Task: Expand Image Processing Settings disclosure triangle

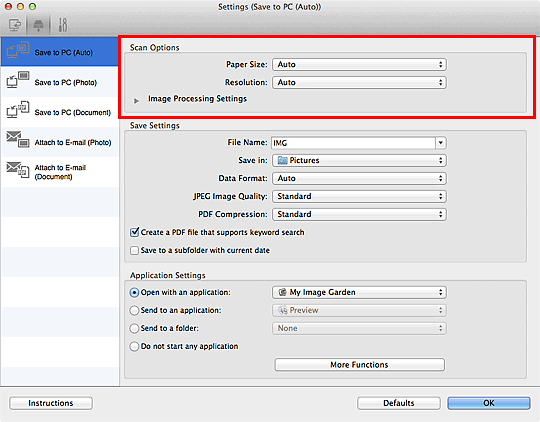Action: pyautogui.click(x=136, y=101)
